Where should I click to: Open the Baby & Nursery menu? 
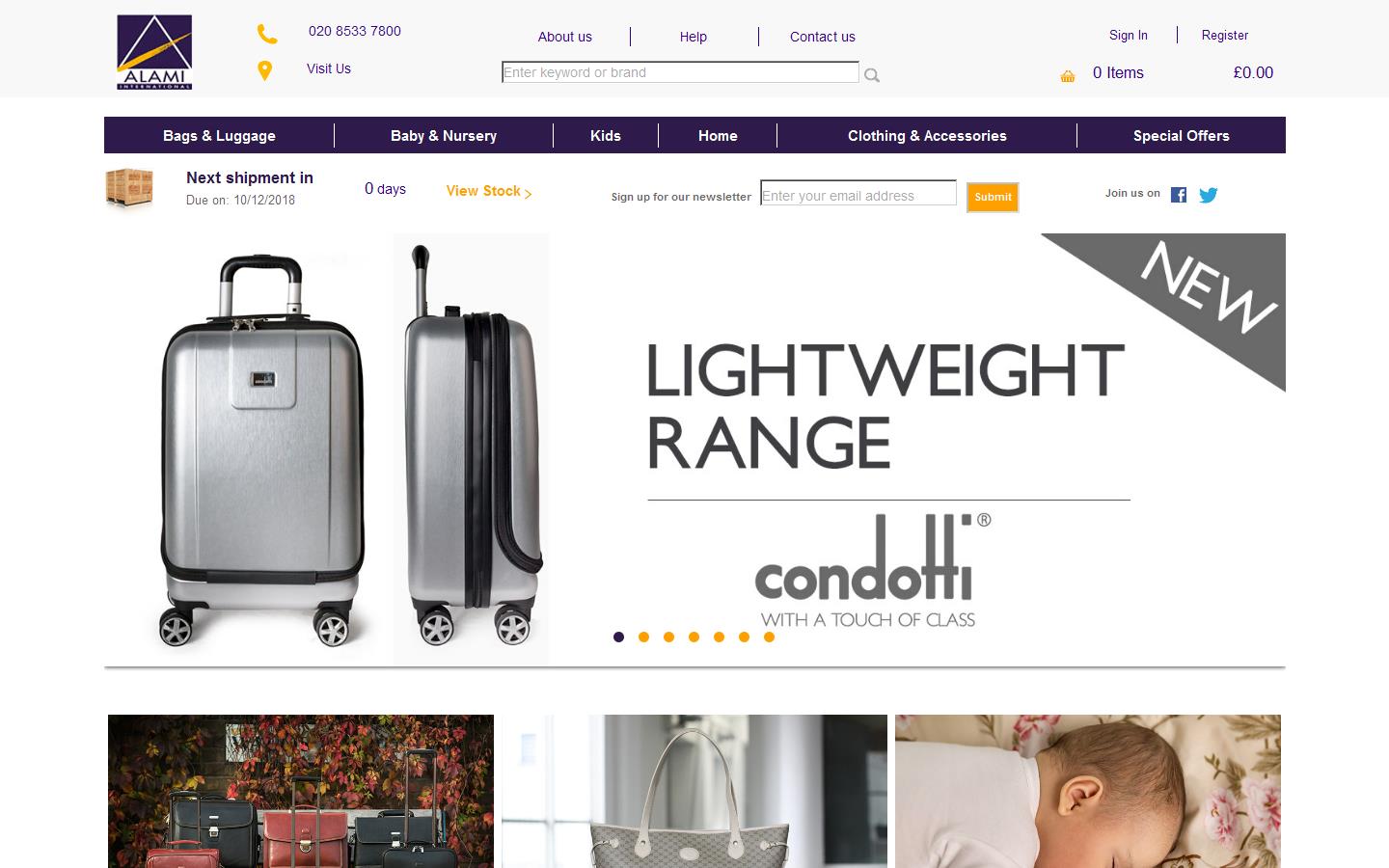click(444, 136)
